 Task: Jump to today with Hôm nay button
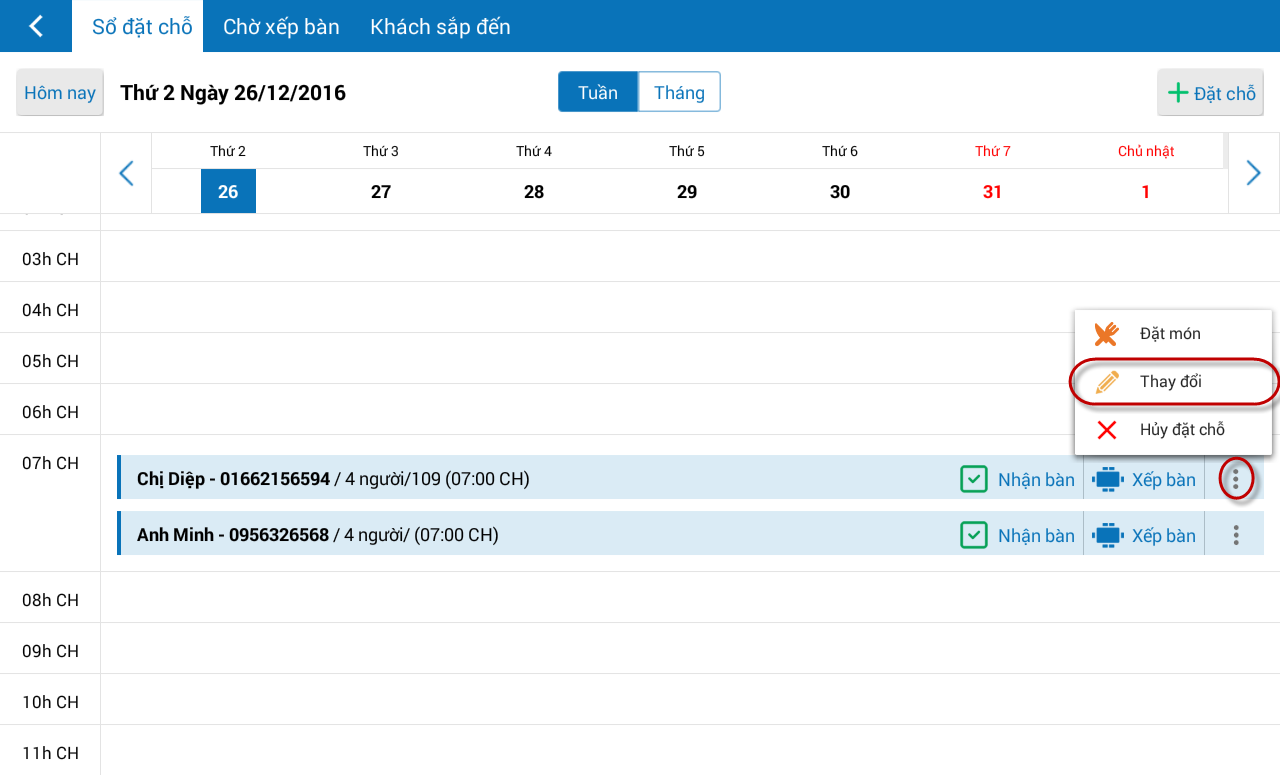click(x=60, y=93)
